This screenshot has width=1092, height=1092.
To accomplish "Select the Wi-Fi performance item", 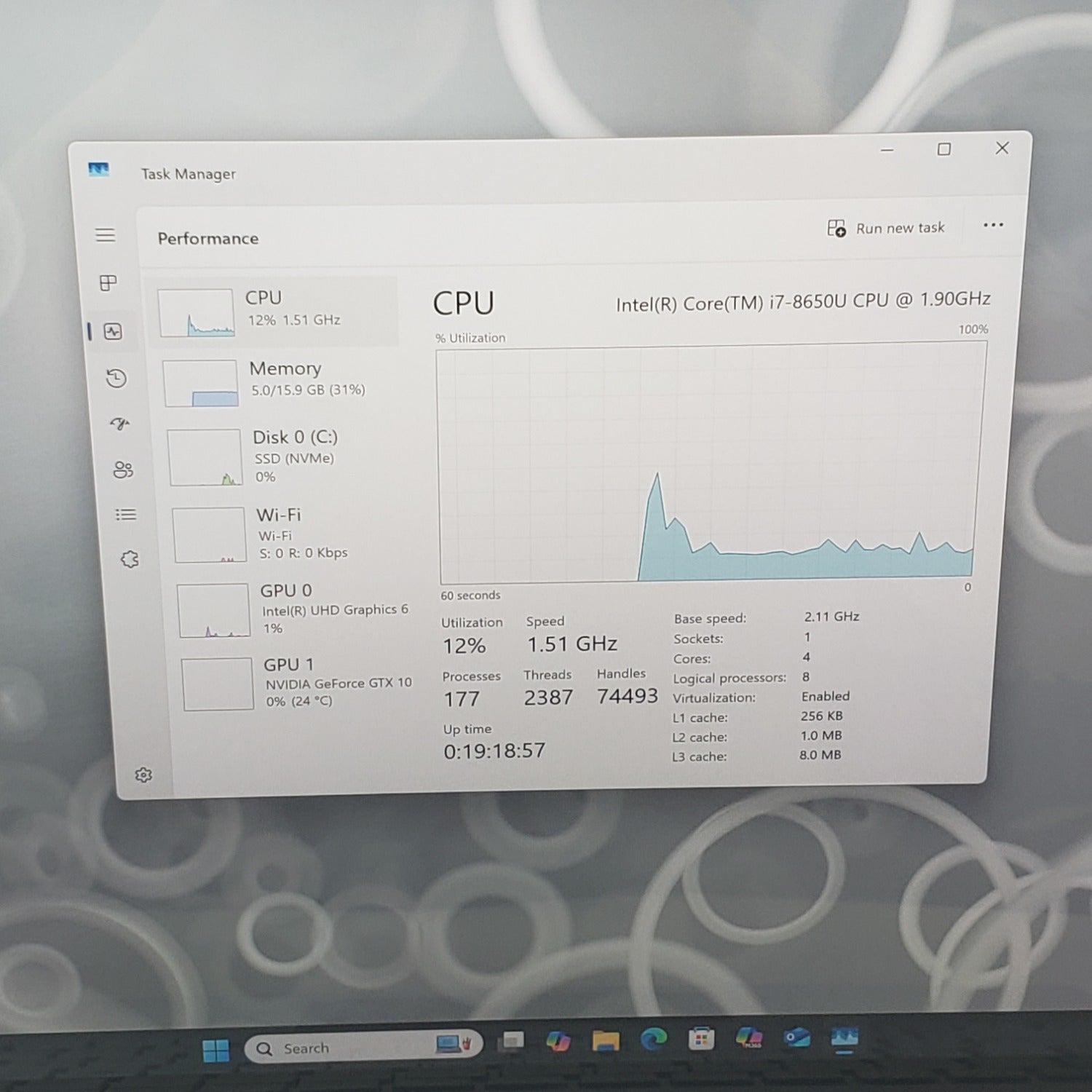I will [x=288, y=534].
